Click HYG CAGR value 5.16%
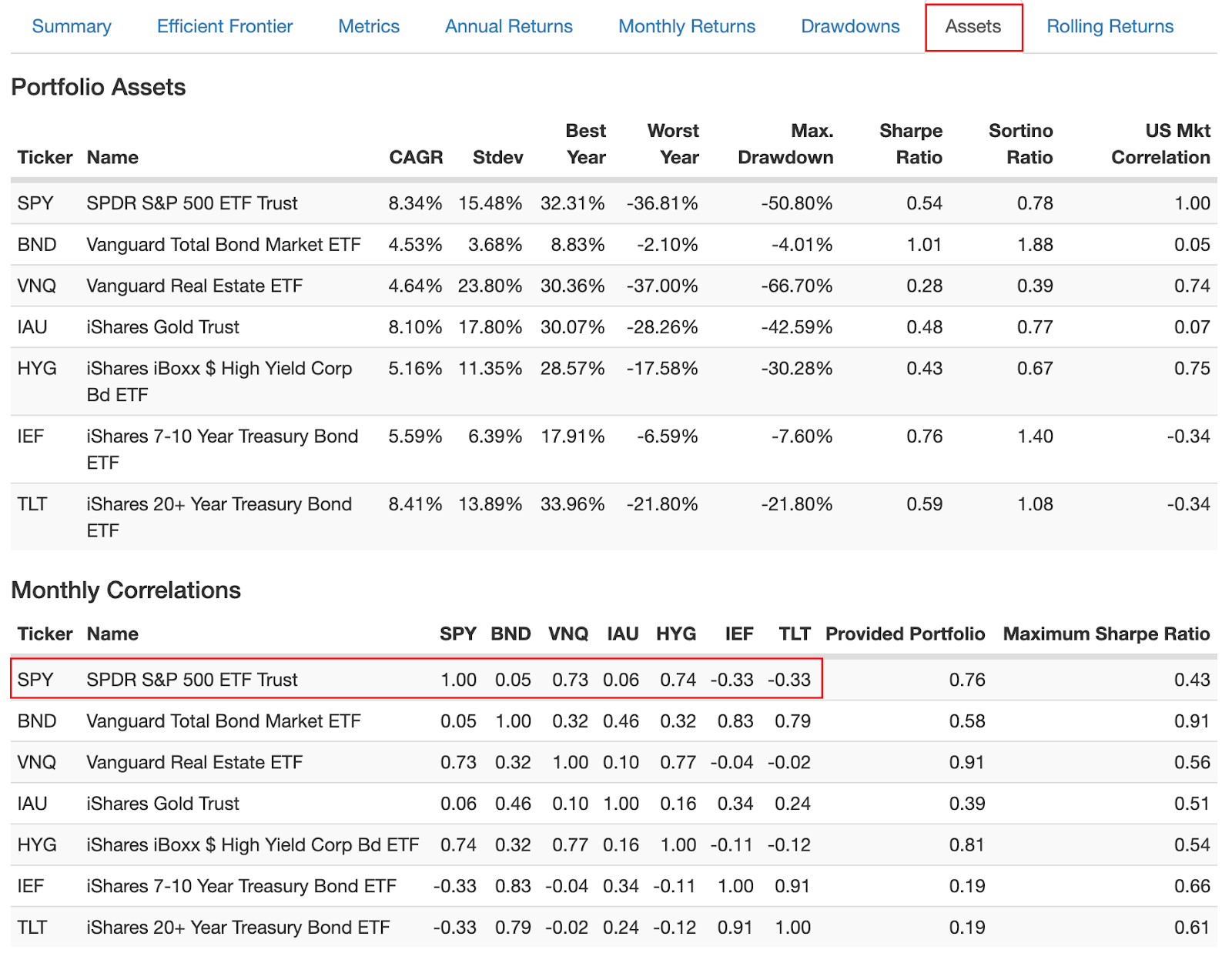The width and height of the screenshot is (1232, 973). 415,369
